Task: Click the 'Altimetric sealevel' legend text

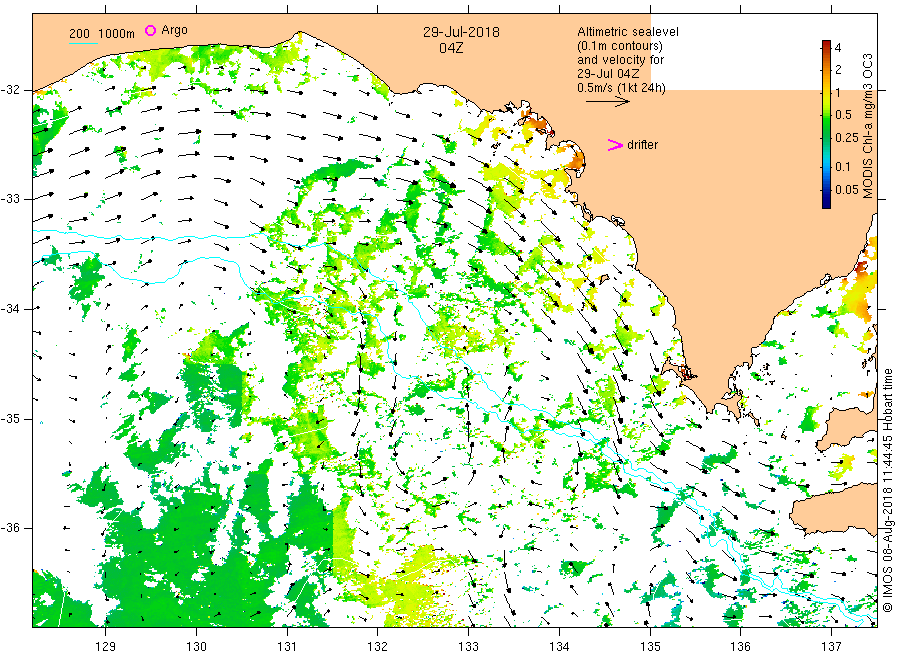Action: (628, 32)
